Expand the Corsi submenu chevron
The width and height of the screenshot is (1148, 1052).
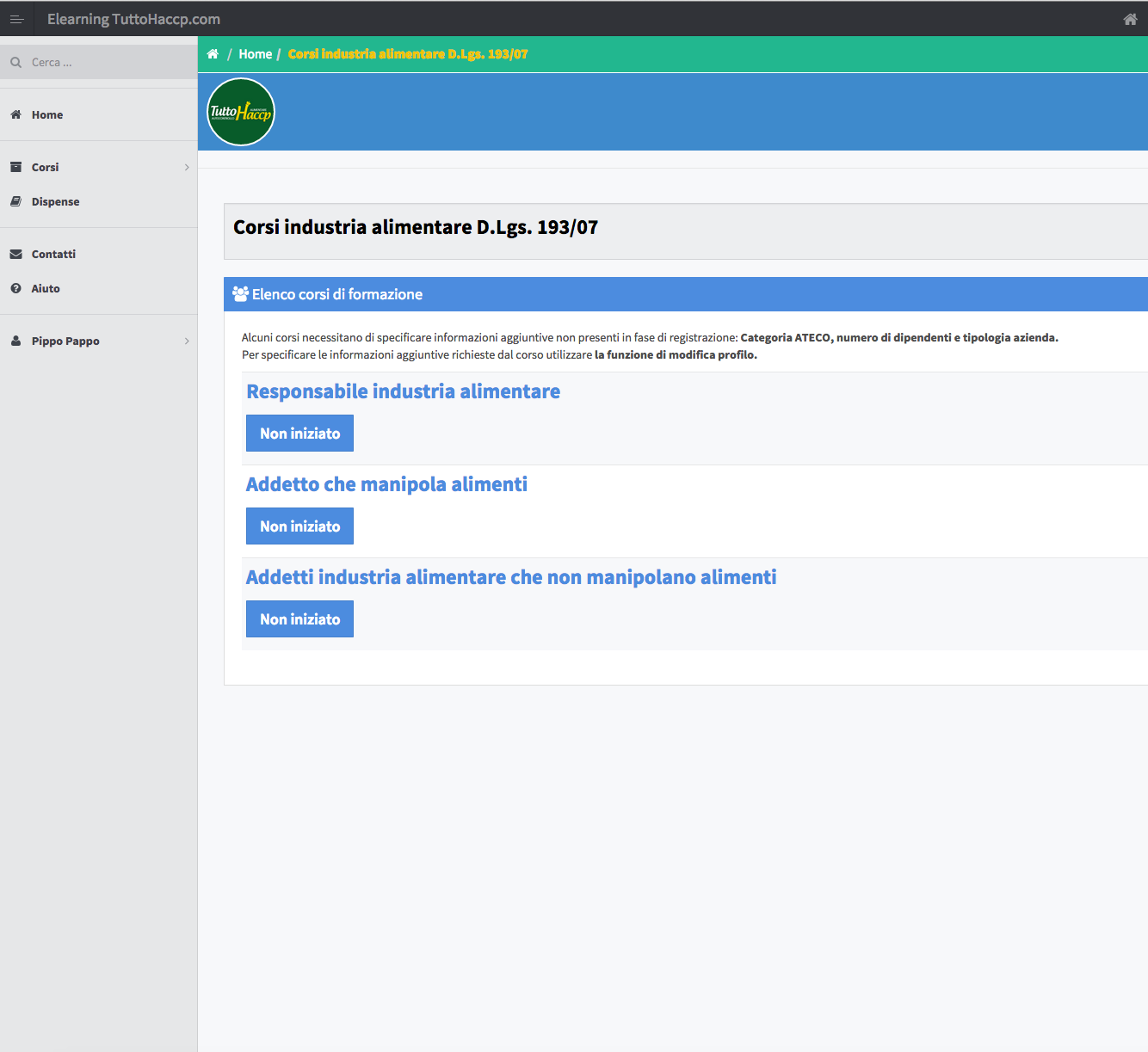coord(187,167)
